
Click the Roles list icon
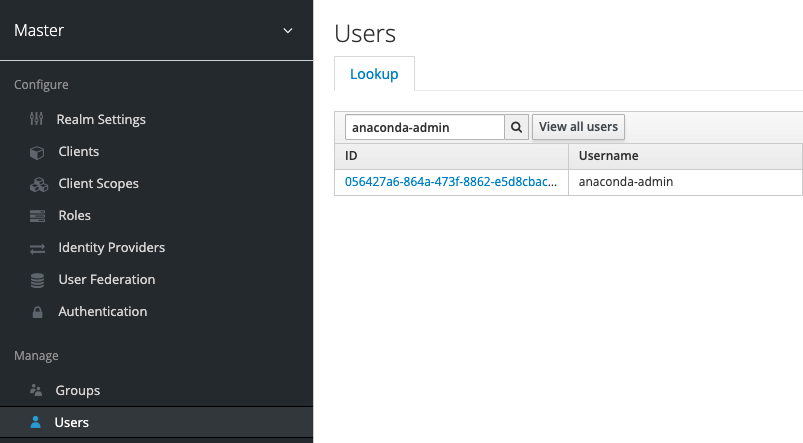pos(37,216)
